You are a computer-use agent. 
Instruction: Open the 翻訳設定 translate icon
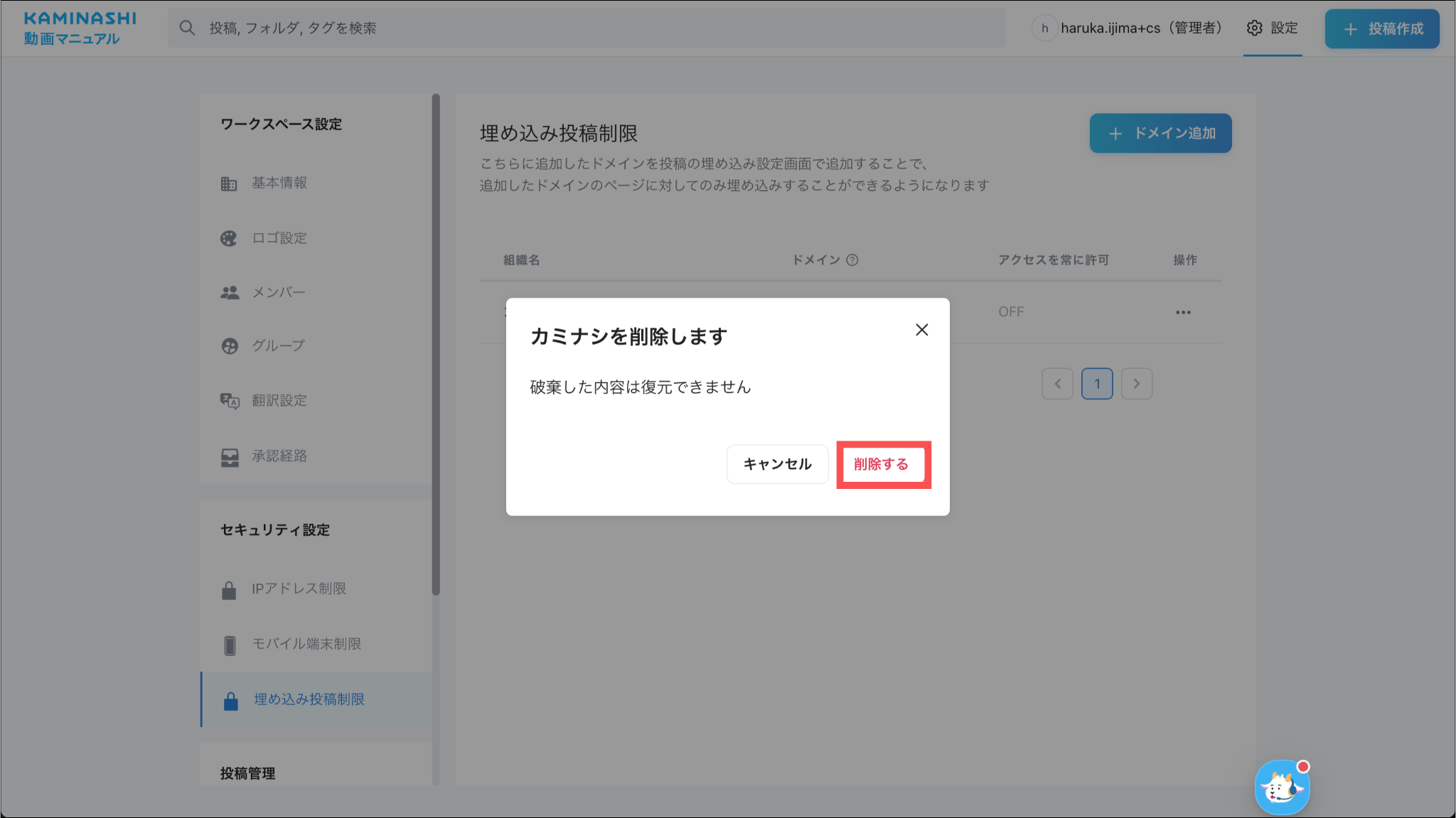(x=229, y=401)
